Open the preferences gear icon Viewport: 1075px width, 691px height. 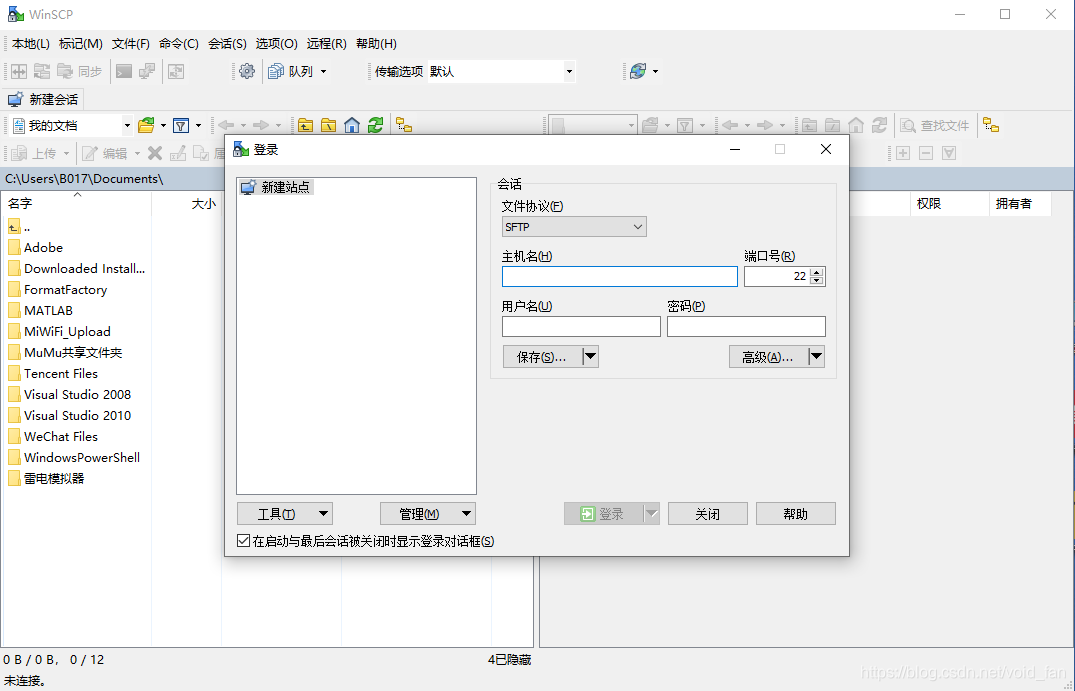pos(247,71)
